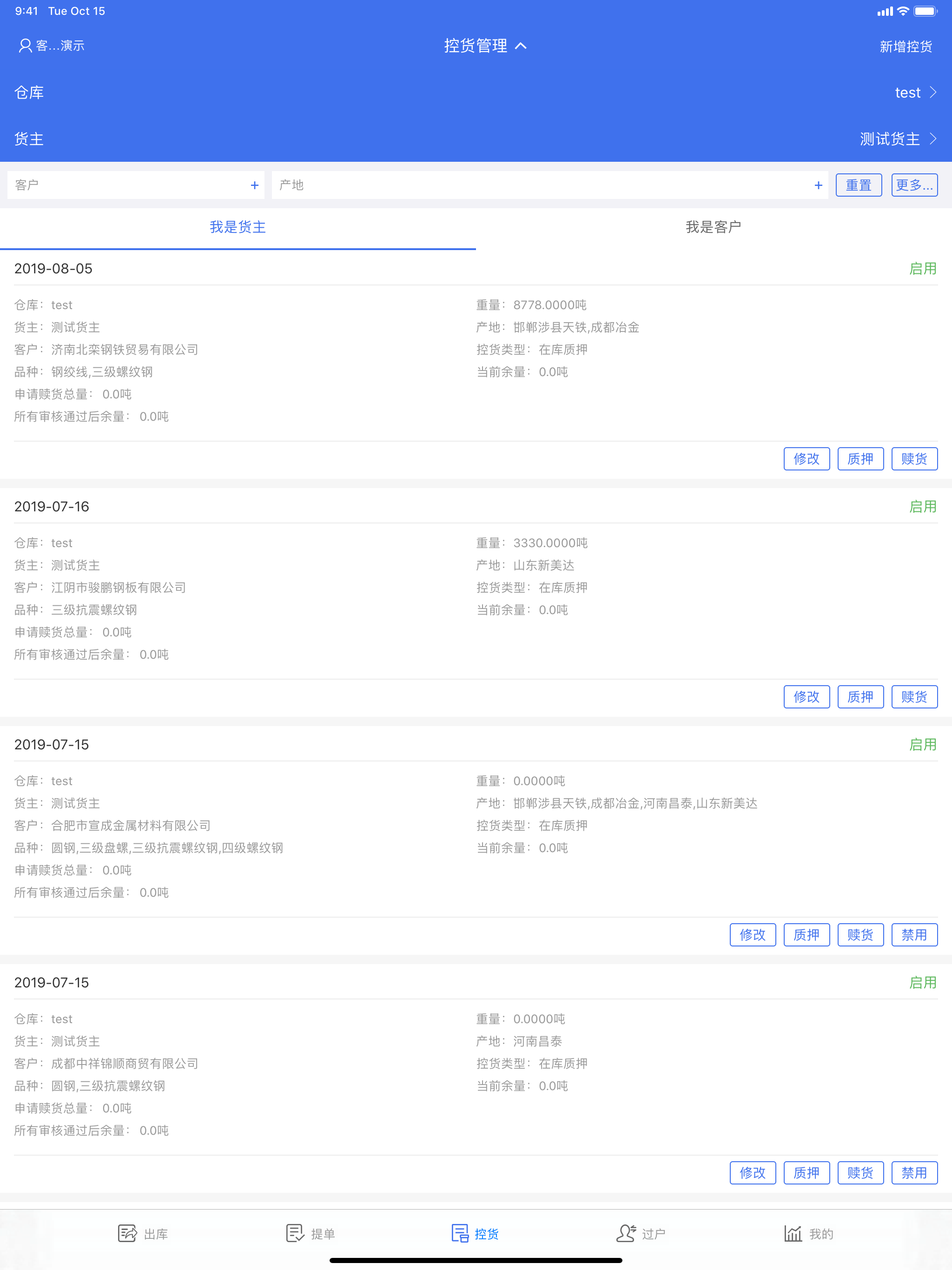Open the 出库 outbound tab icon
This screenshot has height=1270, width=952.
127,1233
